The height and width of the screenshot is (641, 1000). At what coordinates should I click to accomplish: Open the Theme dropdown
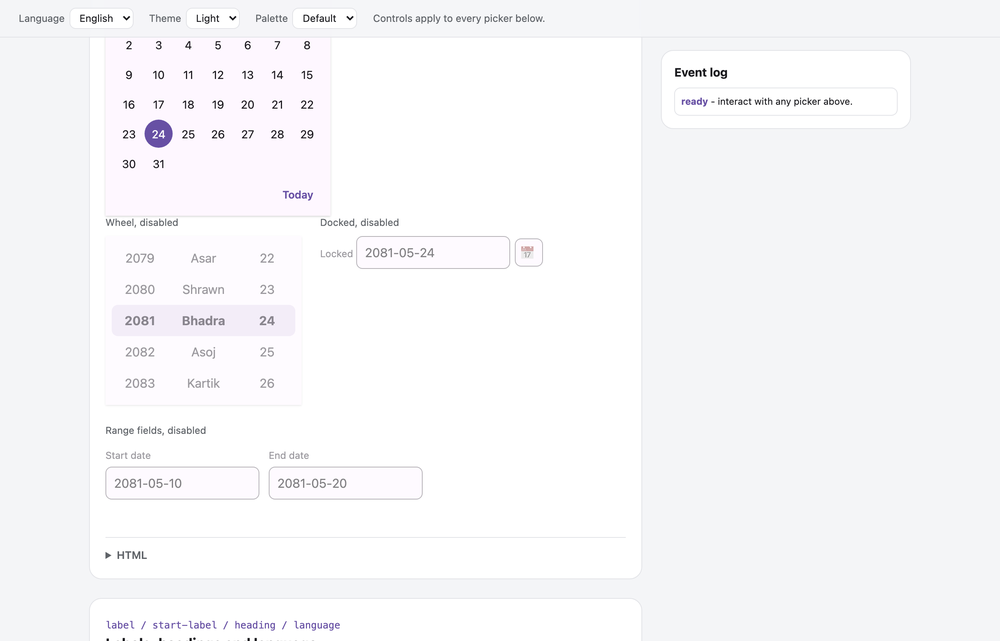(213, 18)
